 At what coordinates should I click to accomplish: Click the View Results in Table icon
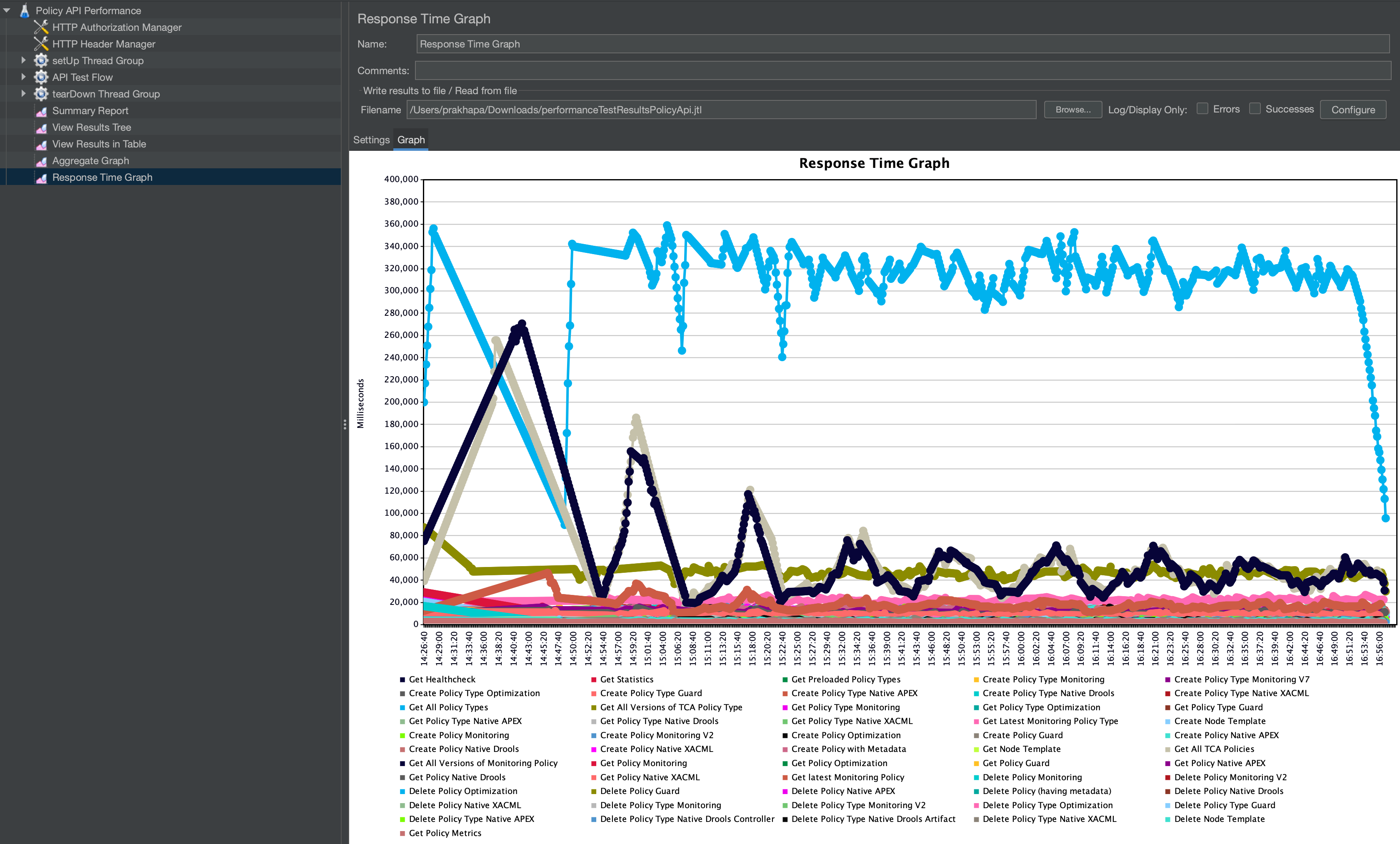pos(41,144)
